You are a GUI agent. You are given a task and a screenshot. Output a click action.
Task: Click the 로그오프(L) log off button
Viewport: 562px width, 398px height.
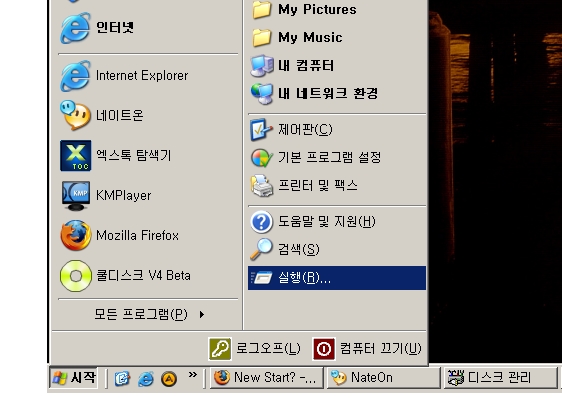[x=254, y=349]
